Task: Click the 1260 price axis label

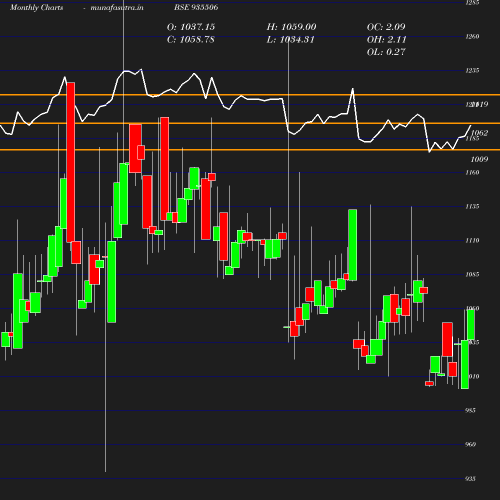Action: [472, 36]
